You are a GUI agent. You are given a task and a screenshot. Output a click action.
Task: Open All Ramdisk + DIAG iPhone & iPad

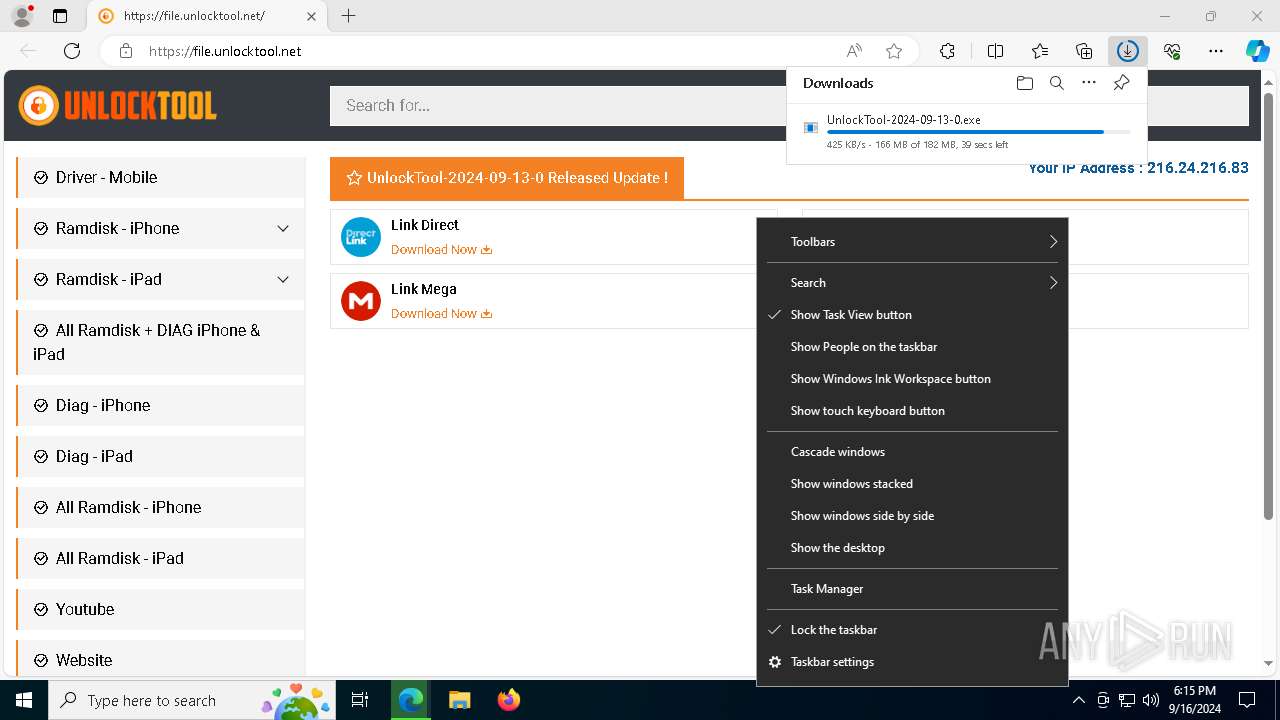(160, 342)
